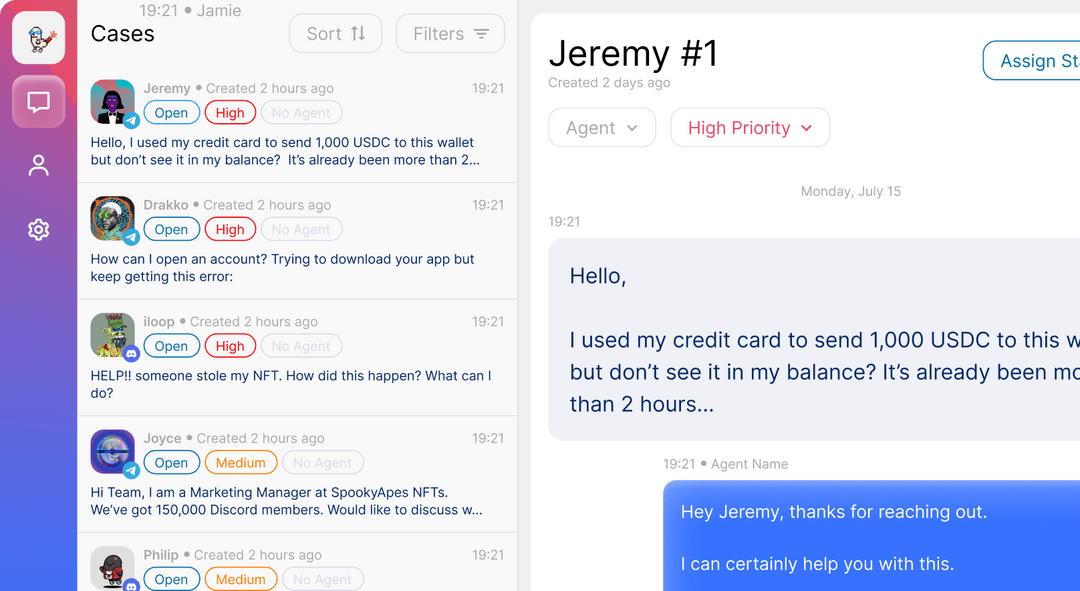Click the Sort button
The width and height of the screenshot is (1080, 591).
tap(336, 34)
